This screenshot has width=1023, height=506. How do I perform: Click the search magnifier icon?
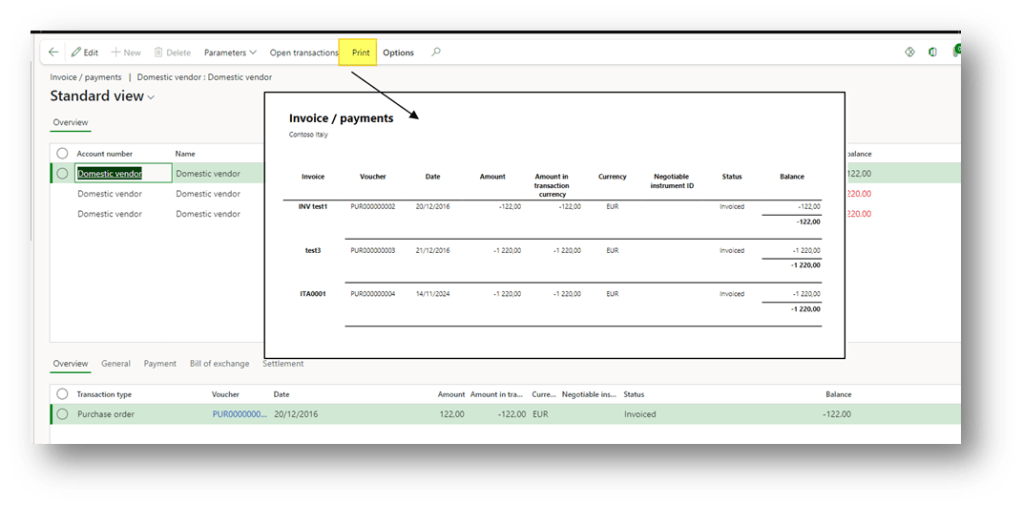coord(436,52)
